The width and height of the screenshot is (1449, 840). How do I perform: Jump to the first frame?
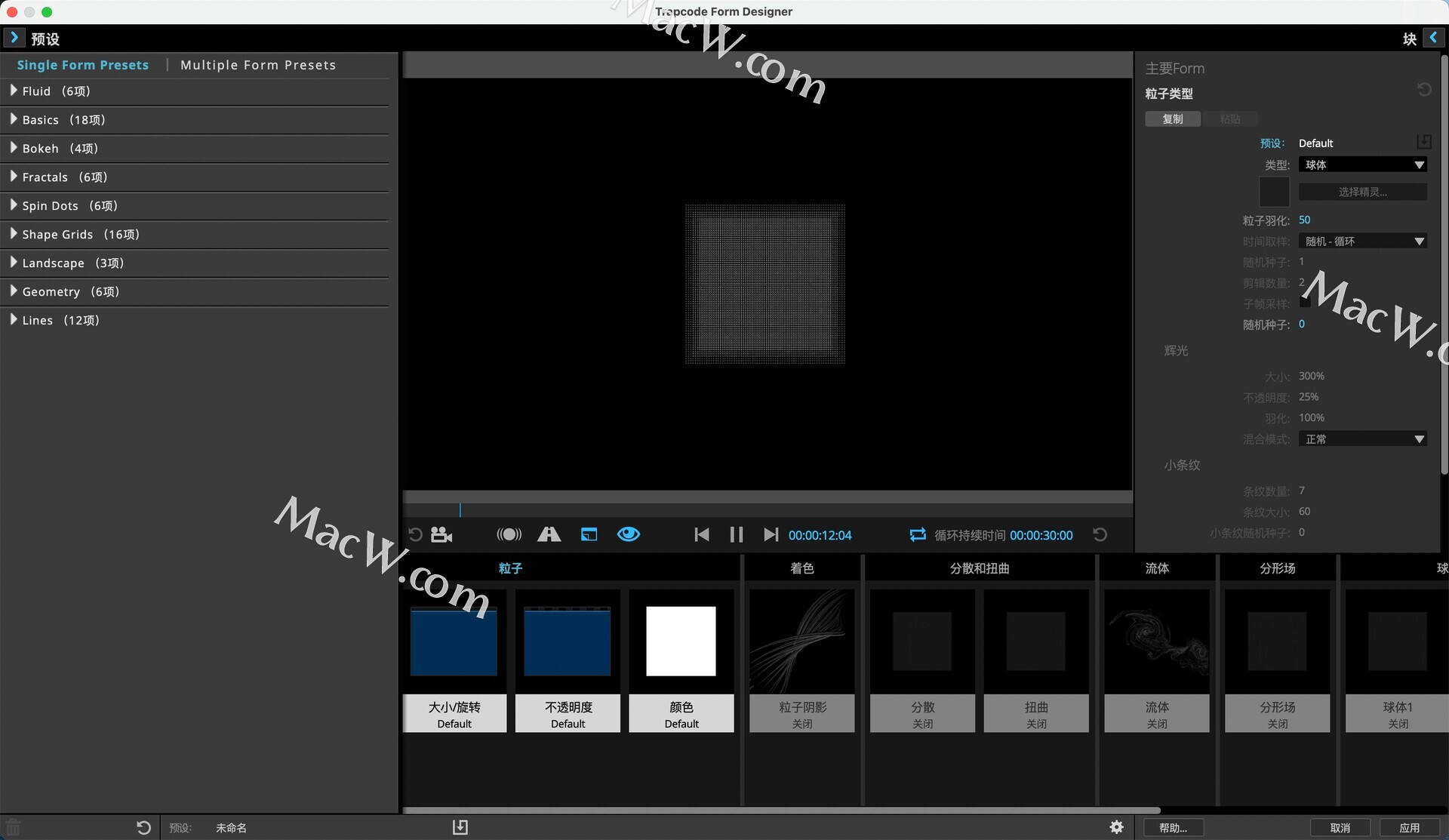pos(701,534)
